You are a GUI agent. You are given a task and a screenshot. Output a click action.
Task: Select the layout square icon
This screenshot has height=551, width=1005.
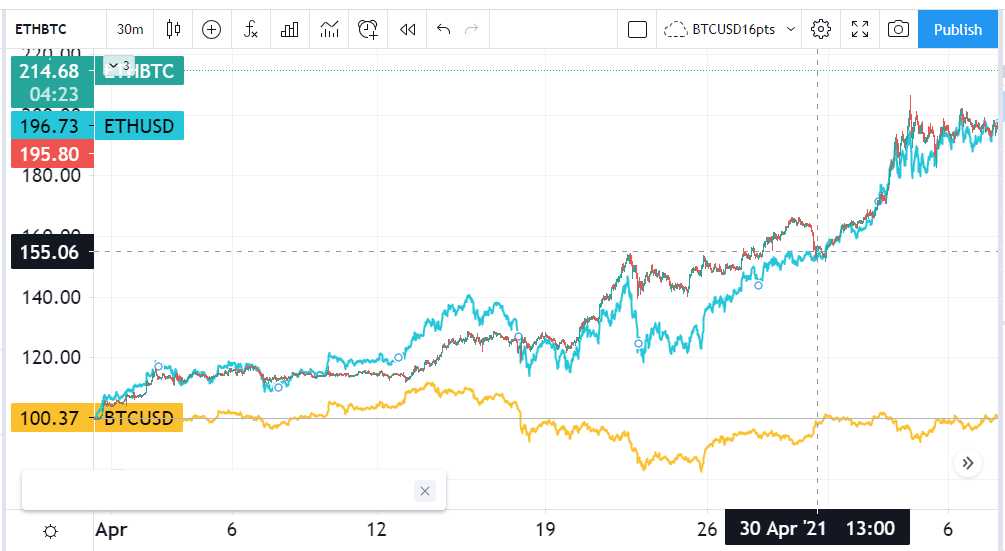point(637,29)
